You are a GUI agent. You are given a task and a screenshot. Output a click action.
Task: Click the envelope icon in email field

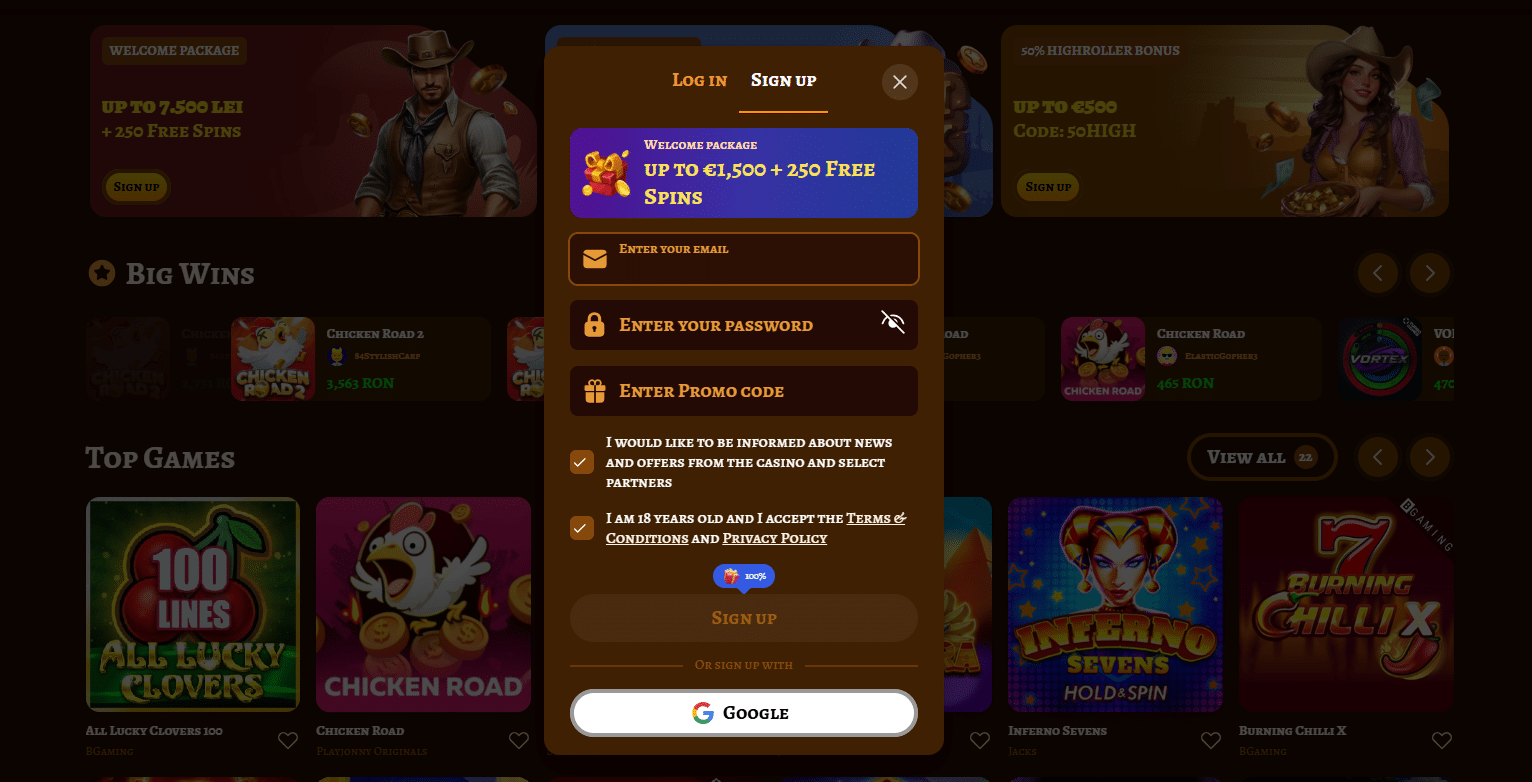(x=595, y=259)
